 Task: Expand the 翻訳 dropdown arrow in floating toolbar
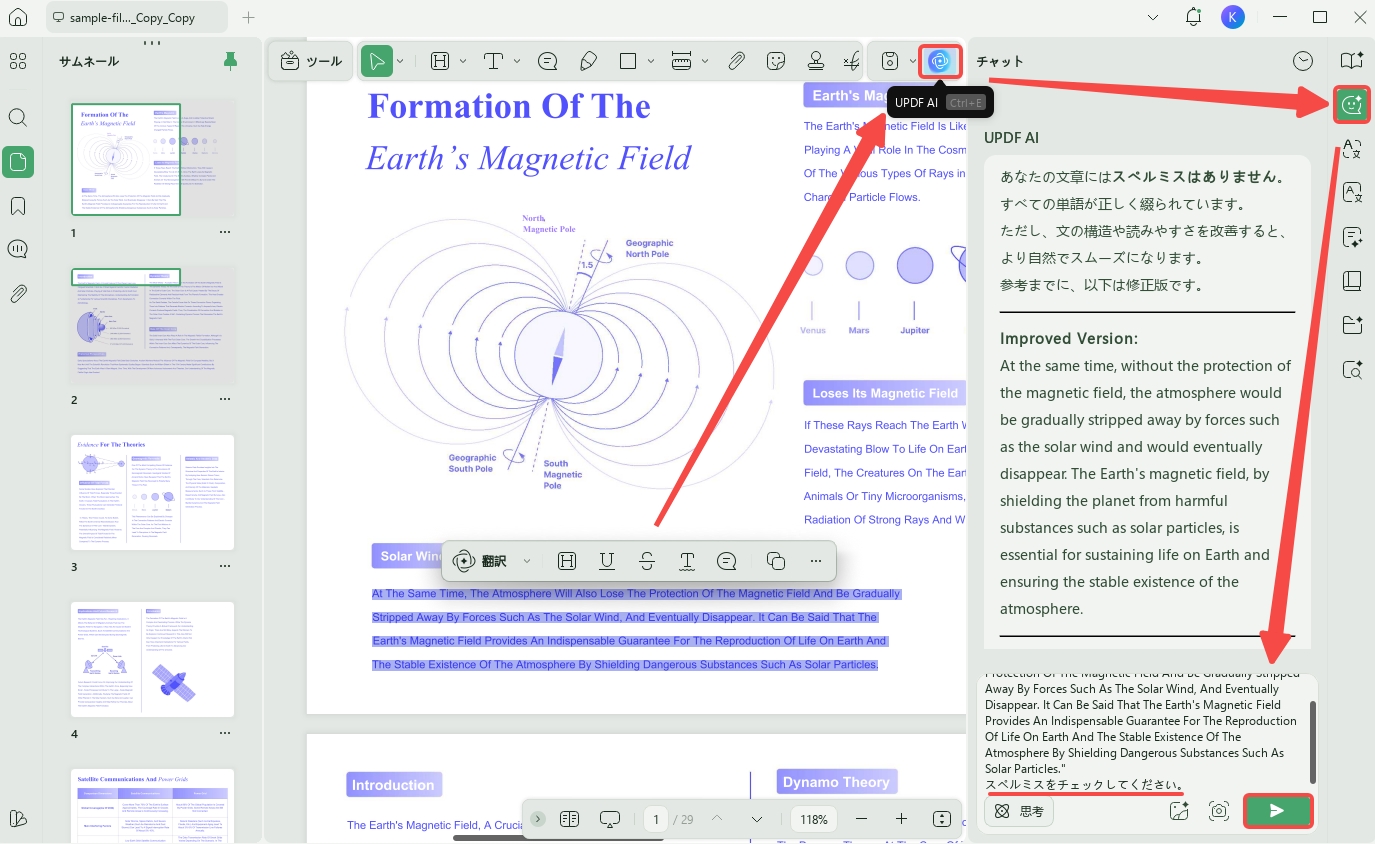point(527,561)
